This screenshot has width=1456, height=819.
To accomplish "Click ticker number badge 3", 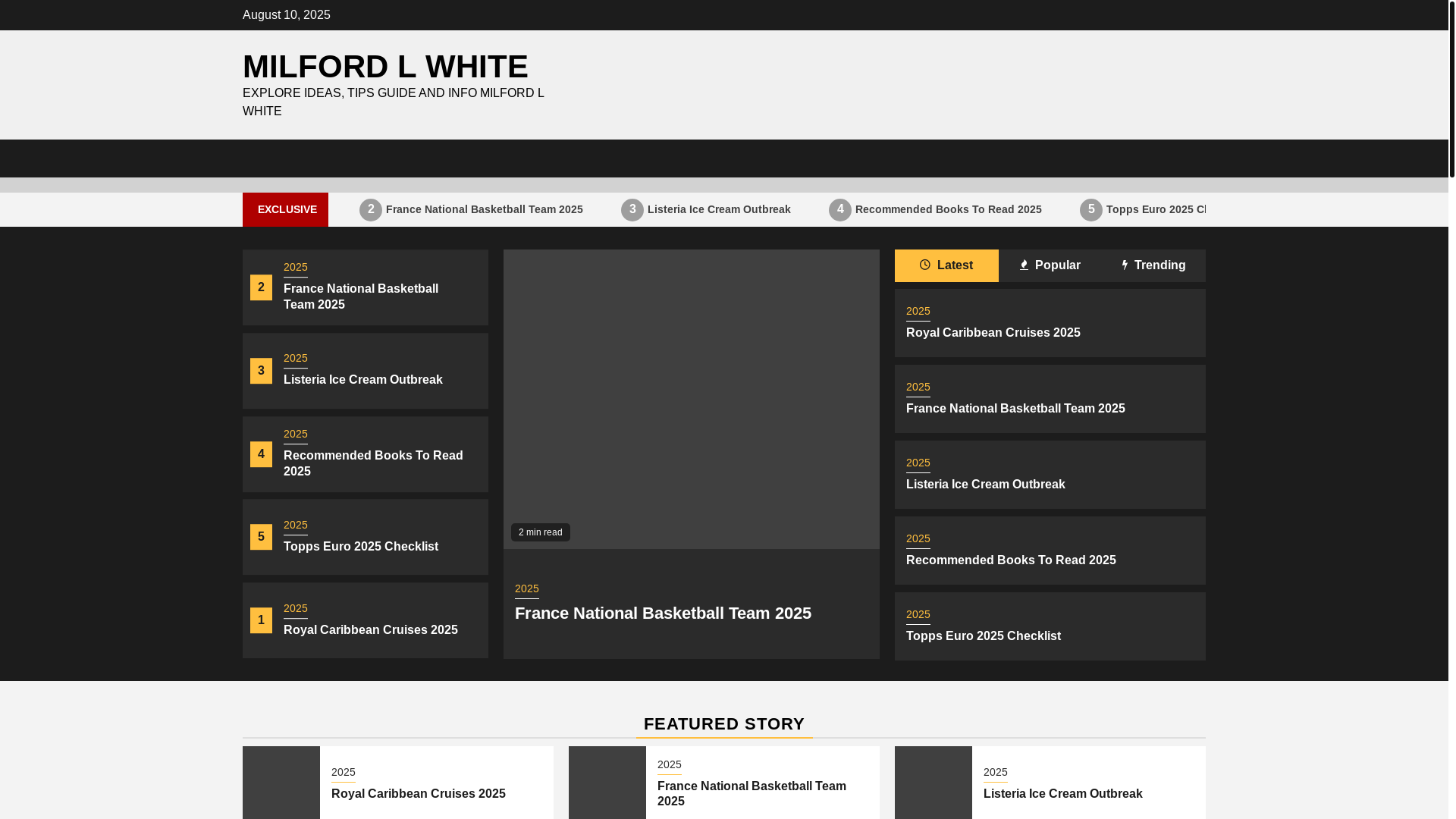I will 632,210.
